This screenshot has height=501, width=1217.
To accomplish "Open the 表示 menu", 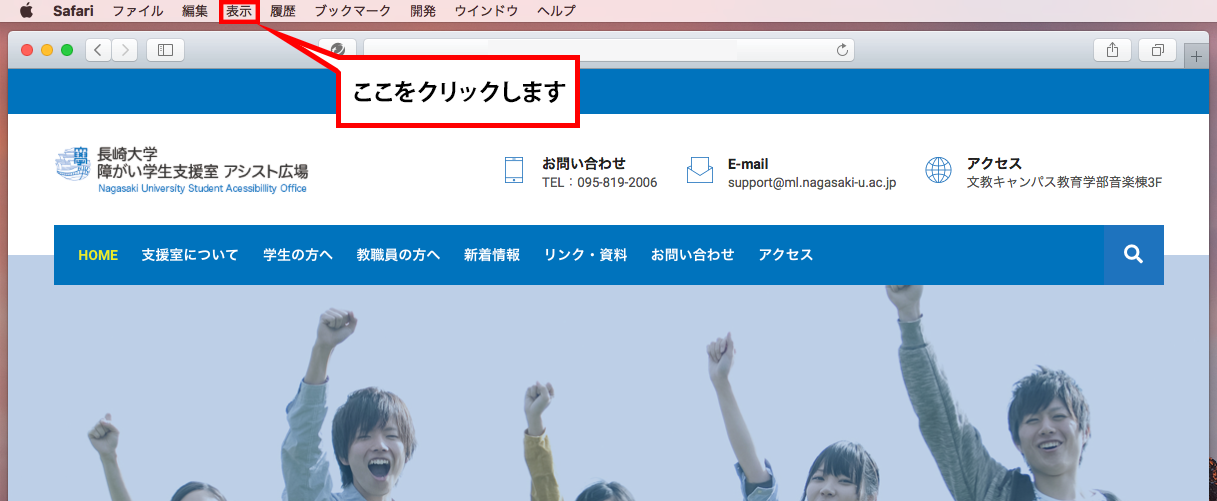I will [239, 11].
